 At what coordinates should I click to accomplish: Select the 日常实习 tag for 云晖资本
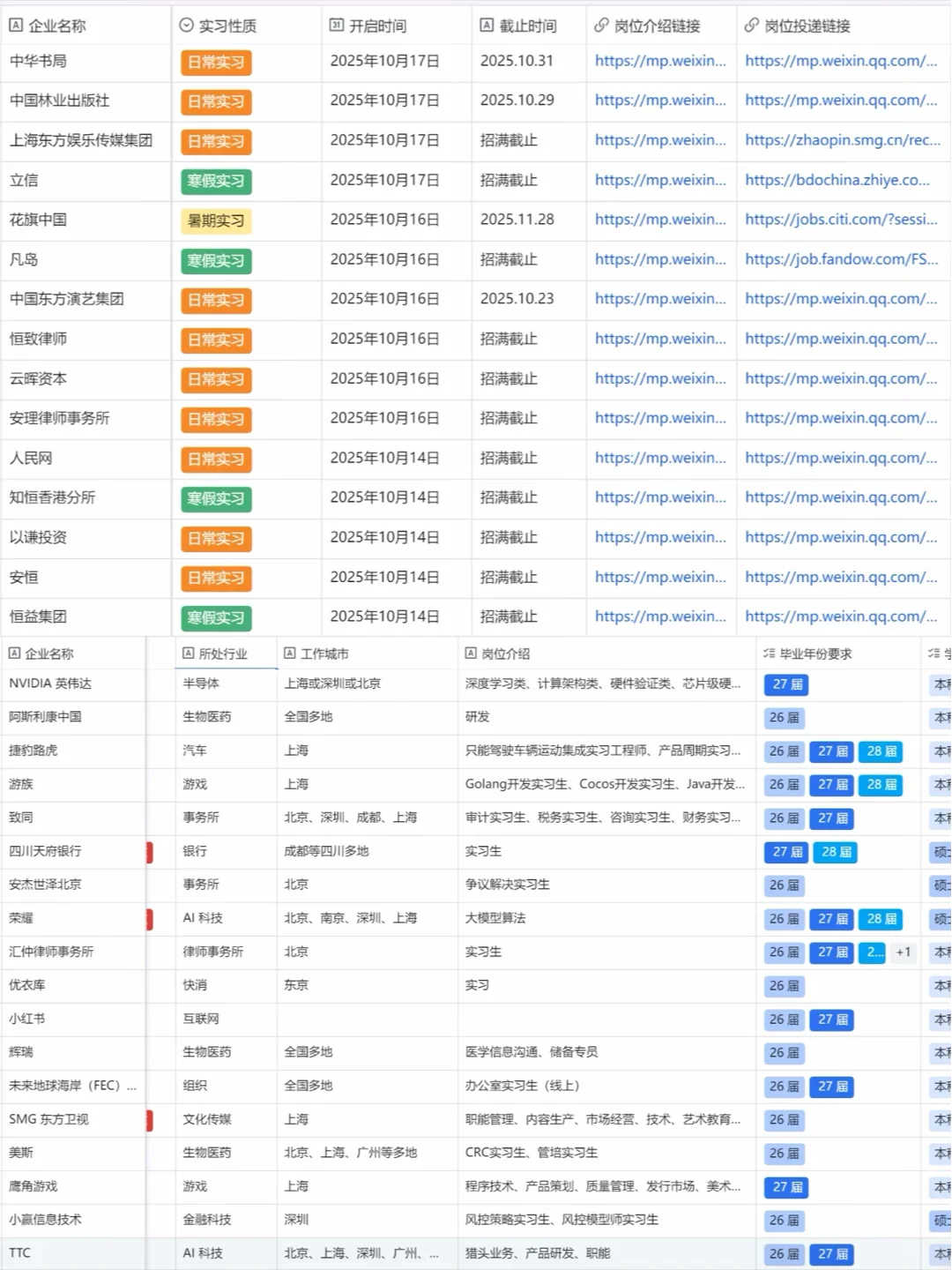pyautogui.click(x=216, y=379)
